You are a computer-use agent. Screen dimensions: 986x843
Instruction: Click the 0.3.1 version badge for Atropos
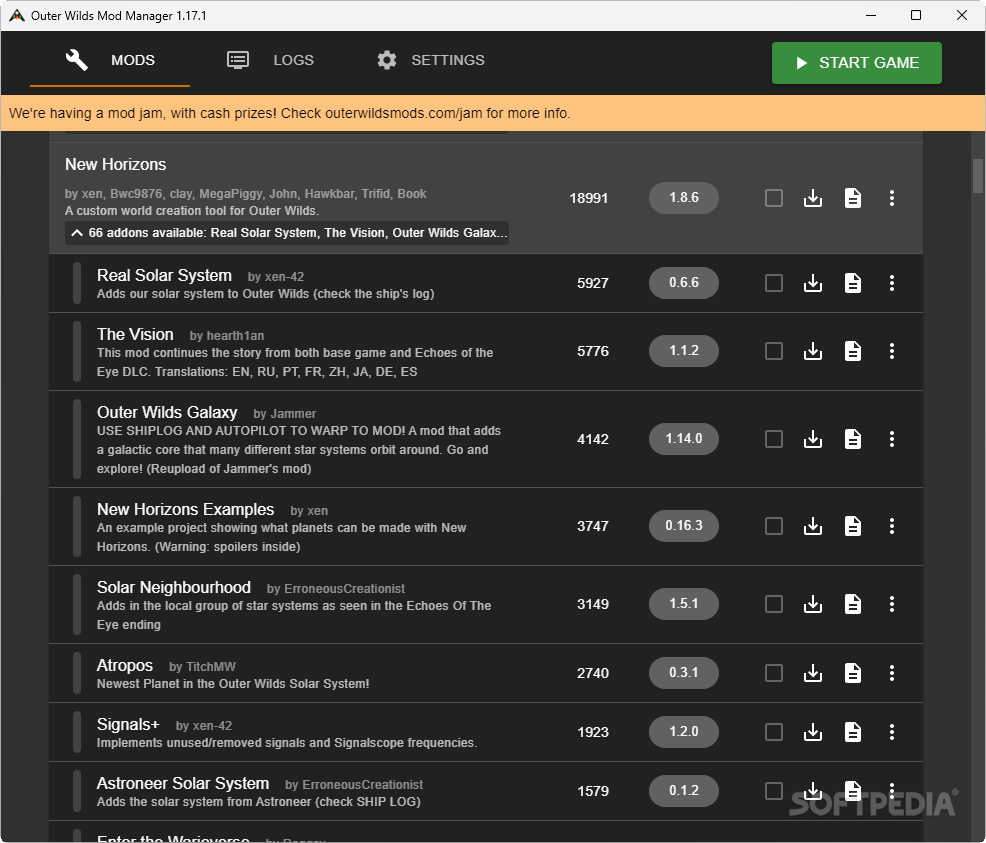pos(684,673)
